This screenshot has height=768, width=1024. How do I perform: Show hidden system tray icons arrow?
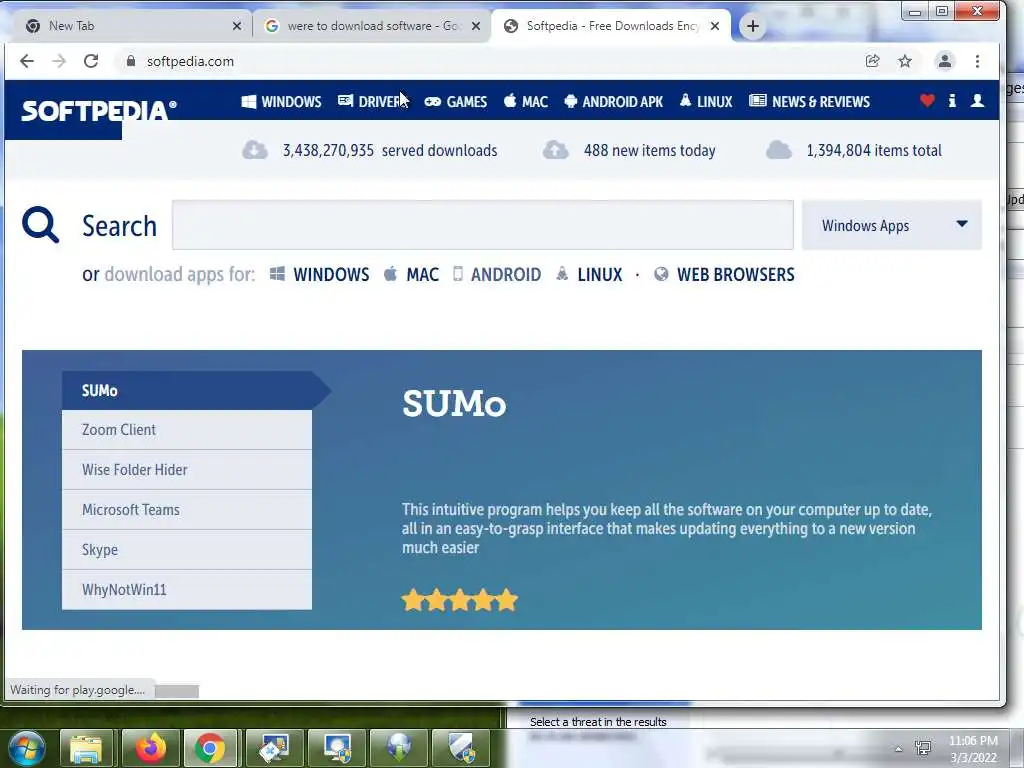898,749
